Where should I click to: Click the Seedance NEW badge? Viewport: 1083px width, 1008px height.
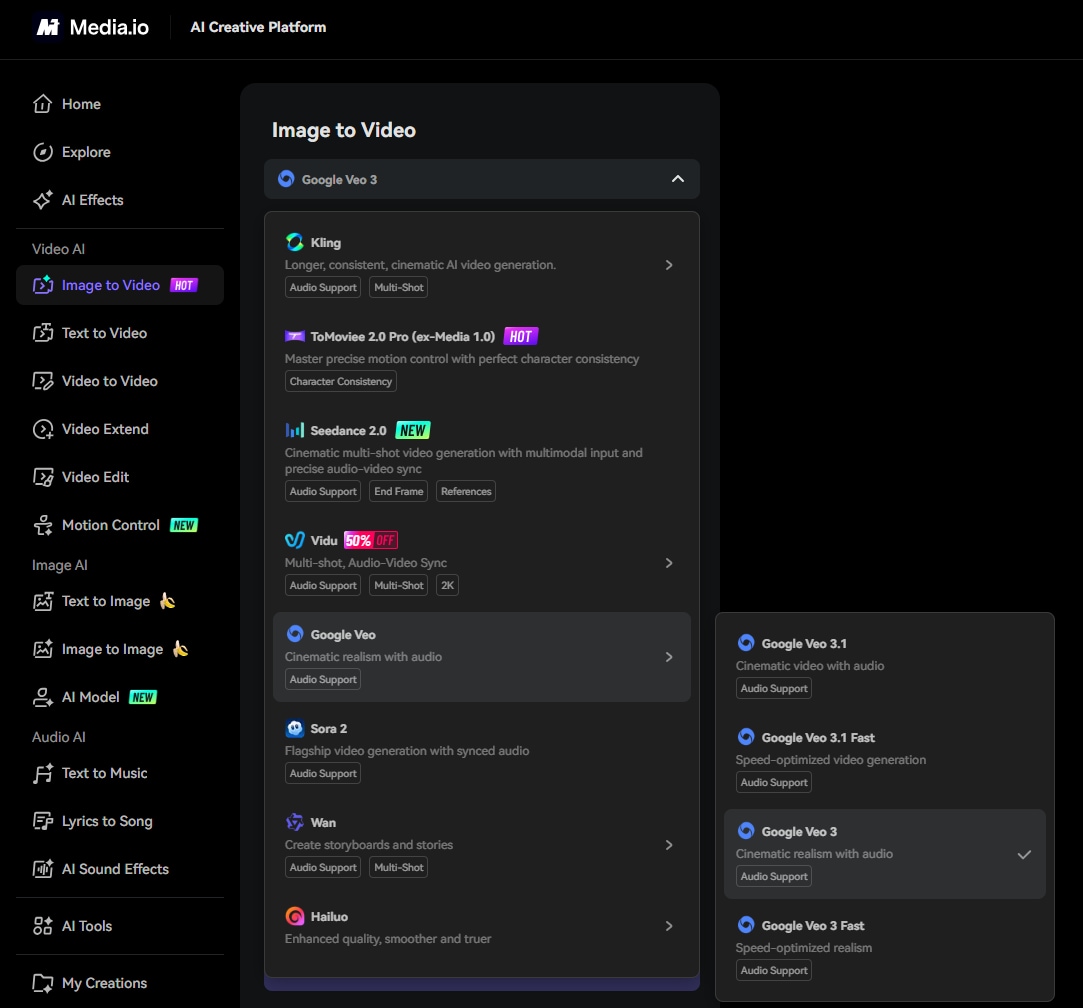[x=413, y=430]
